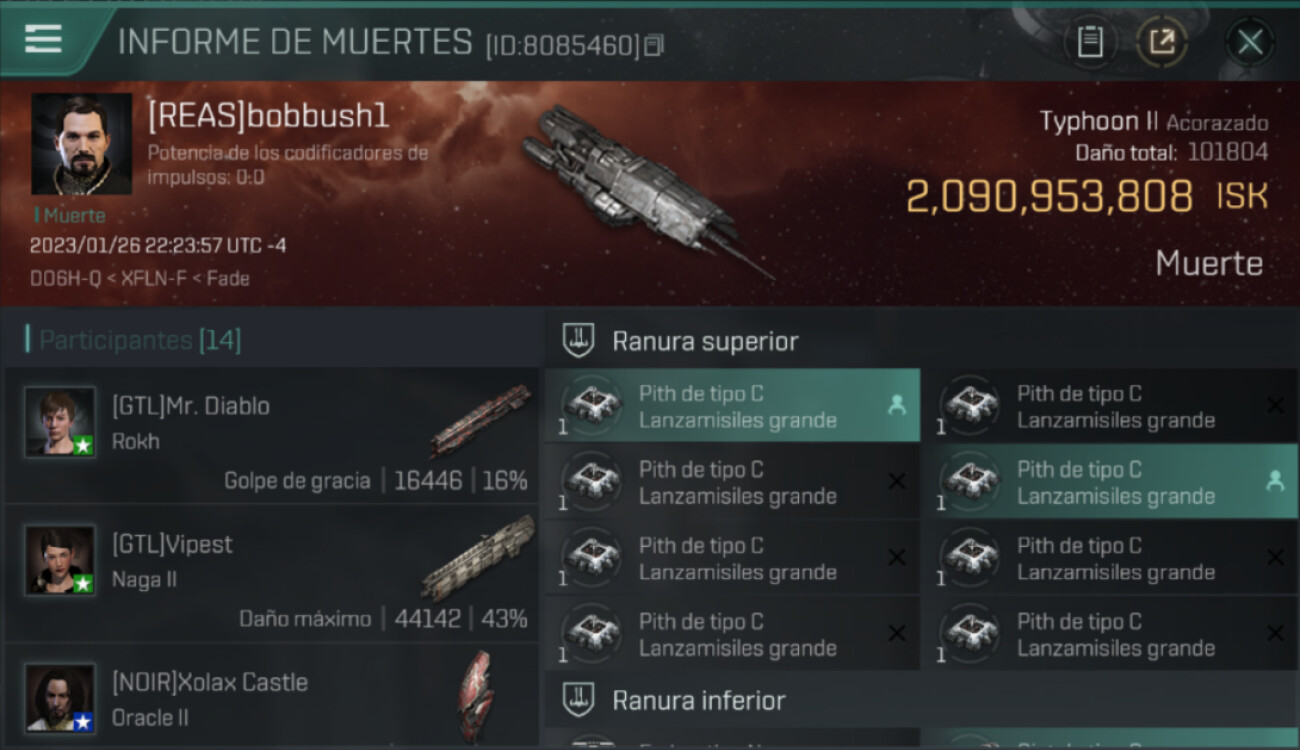Click the Ranura inferior shield icon

pos(578,699)
